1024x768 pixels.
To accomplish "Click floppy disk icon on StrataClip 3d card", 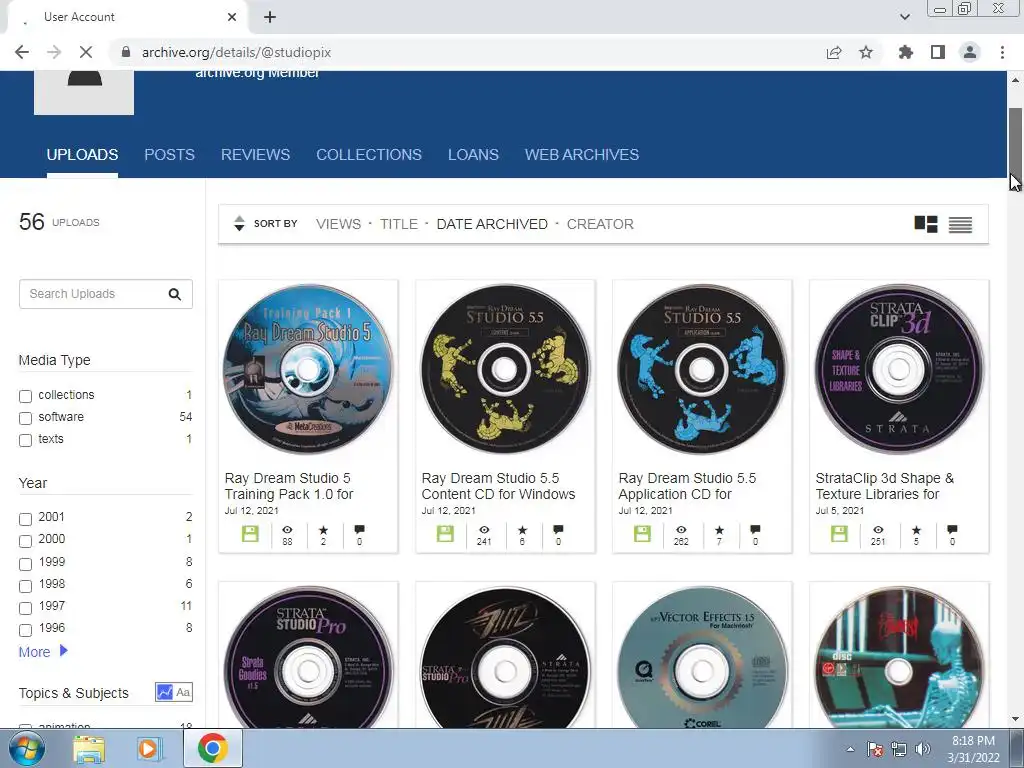I will (x=839, y=534).
